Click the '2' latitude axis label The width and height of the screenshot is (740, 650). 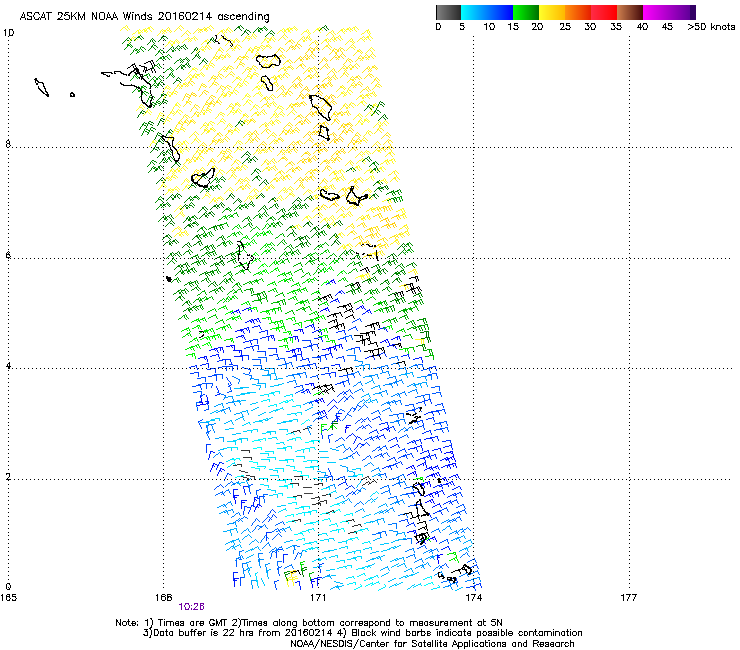8,477
